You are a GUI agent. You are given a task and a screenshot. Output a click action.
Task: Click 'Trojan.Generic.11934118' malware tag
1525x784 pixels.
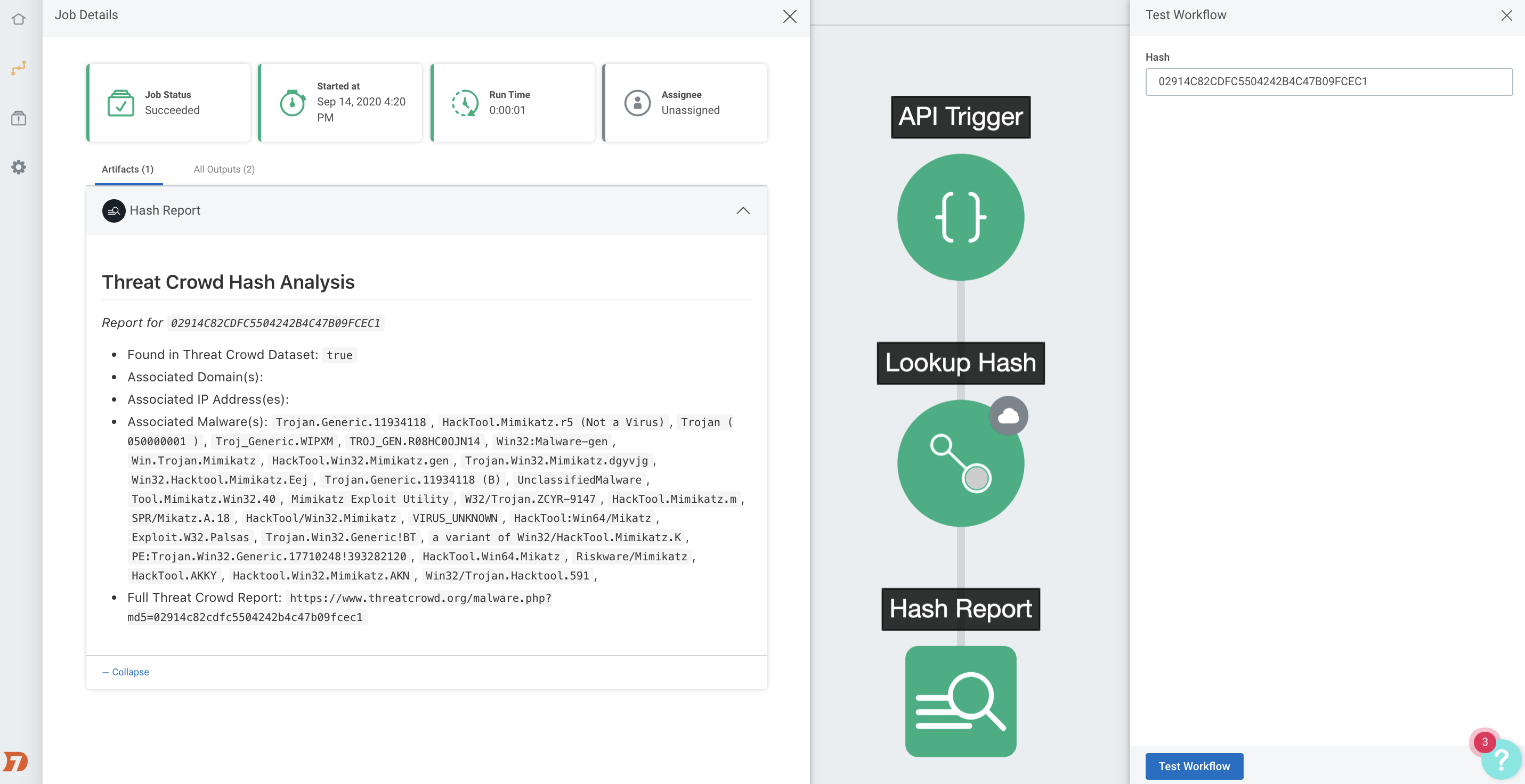pyautogui.click(x=351, y=422)
